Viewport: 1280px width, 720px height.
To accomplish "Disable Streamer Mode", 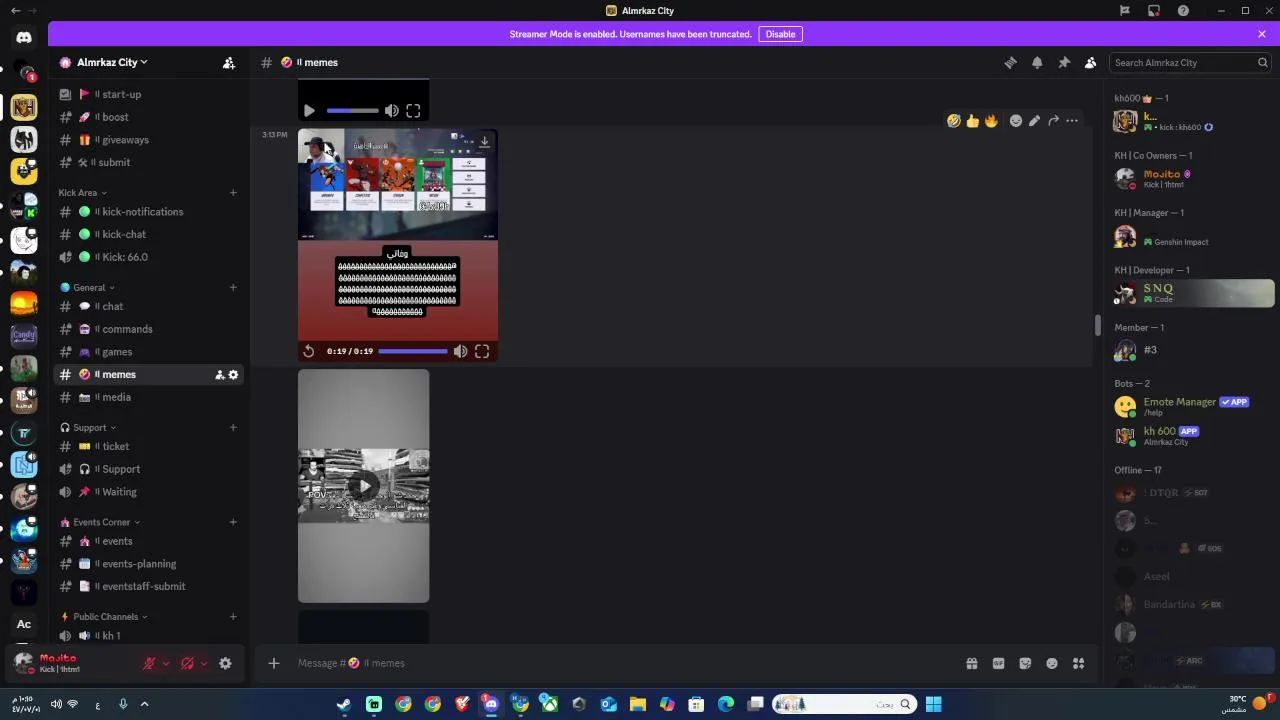I will (x=780, y=34).
